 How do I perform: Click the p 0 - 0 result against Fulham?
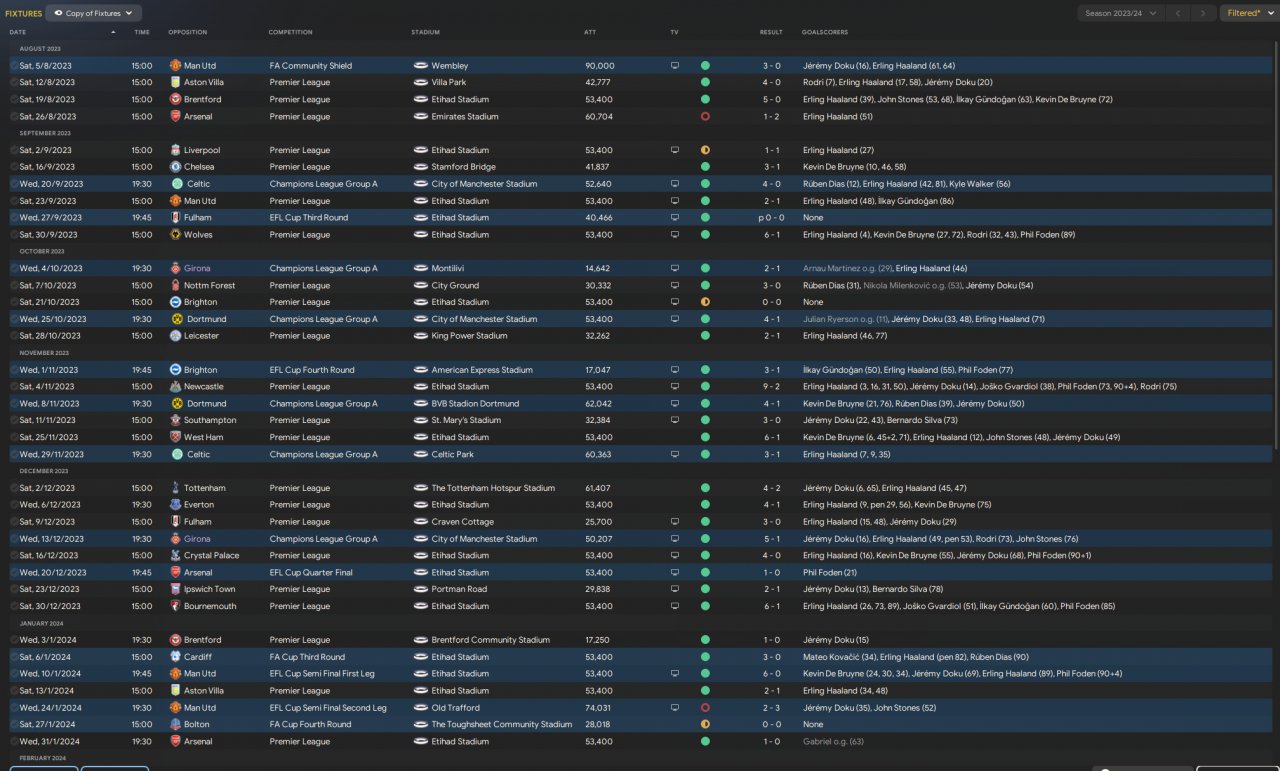[x=769, y=218]
